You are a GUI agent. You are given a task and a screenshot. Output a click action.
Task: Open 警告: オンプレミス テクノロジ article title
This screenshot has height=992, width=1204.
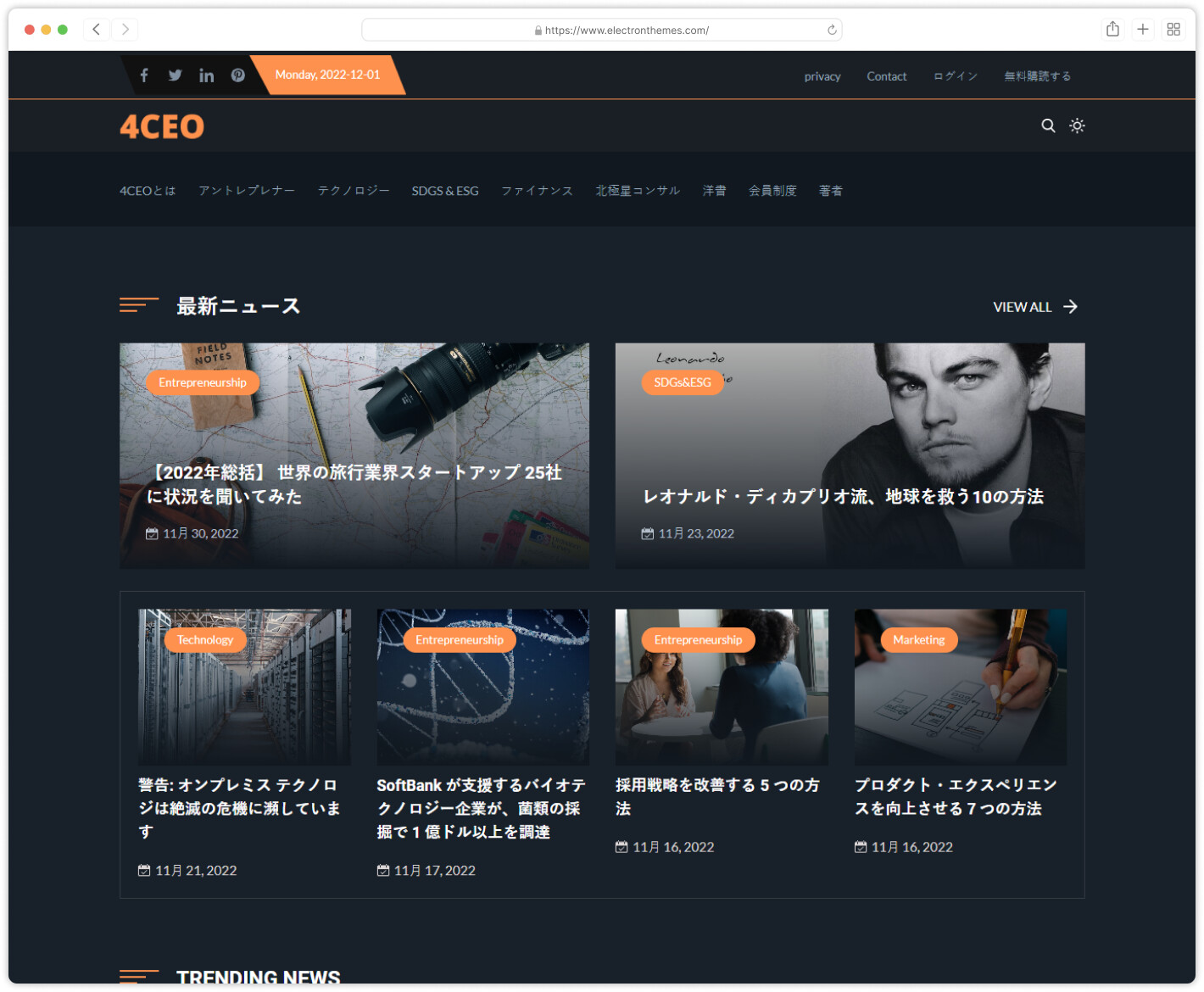coord(239,808)
